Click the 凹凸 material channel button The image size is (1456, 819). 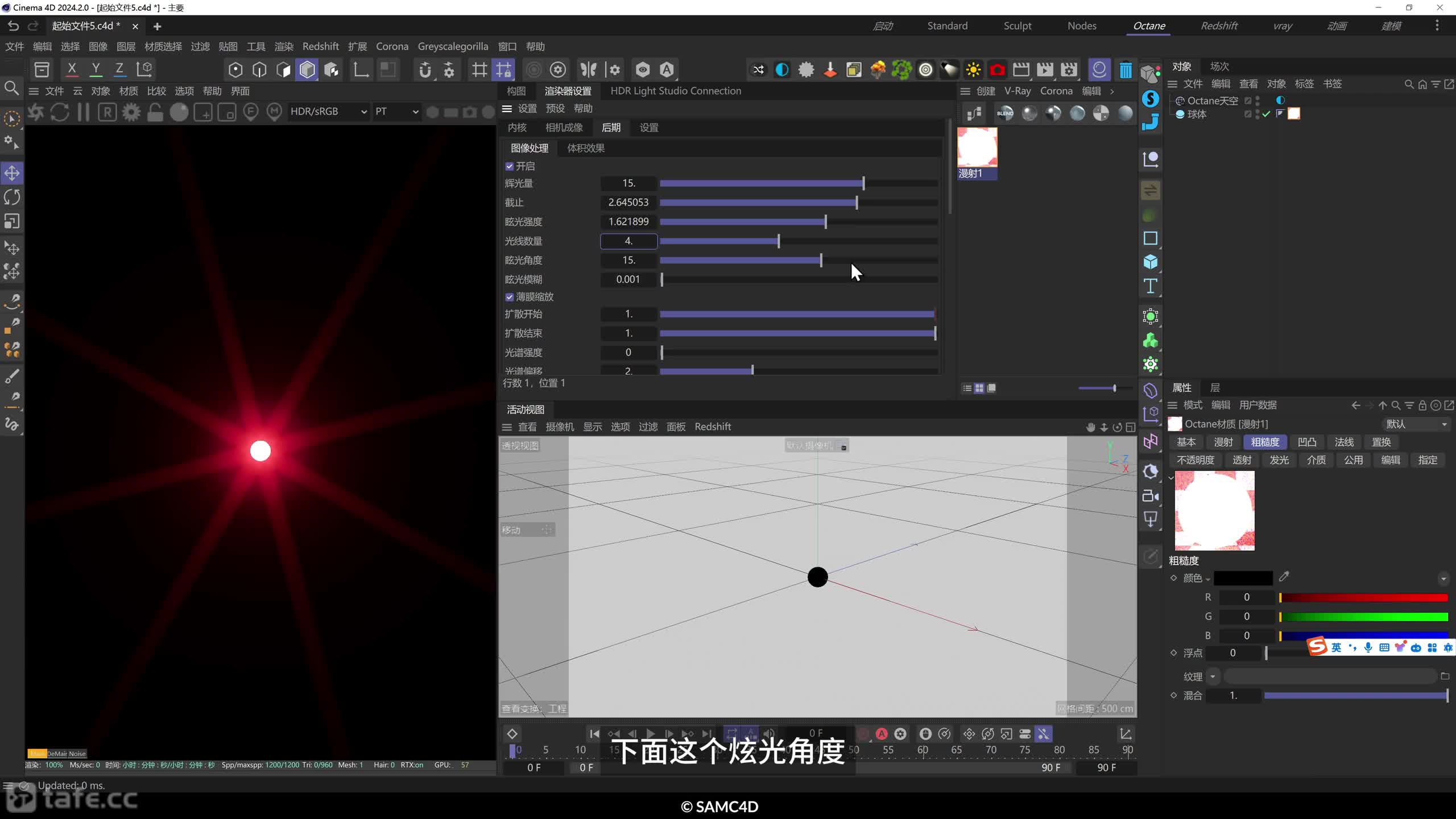point(1307,442)
